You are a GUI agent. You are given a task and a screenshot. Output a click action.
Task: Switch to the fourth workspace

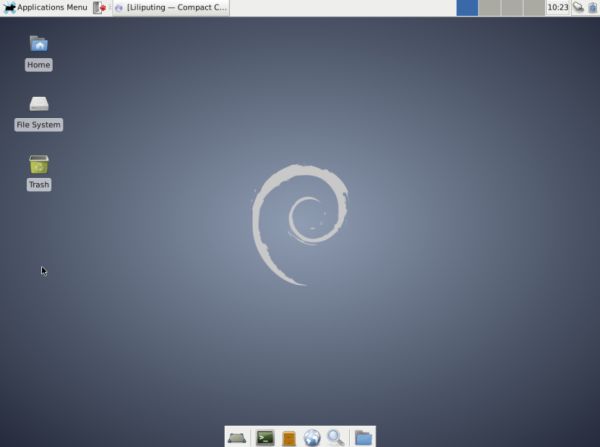pos(533,7)
